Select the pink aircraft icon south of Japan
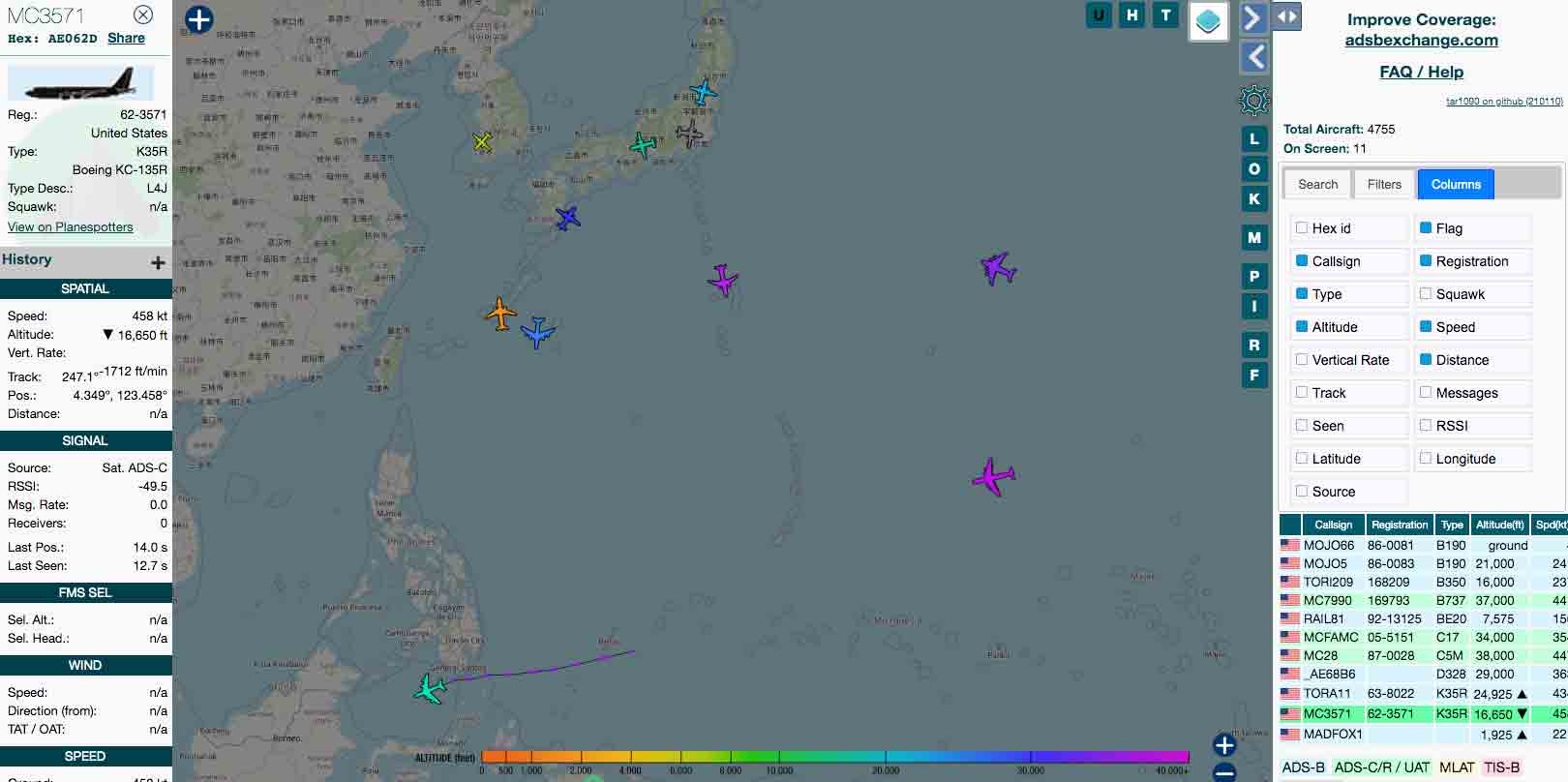 pyautogui.click(x=722, y=280)
